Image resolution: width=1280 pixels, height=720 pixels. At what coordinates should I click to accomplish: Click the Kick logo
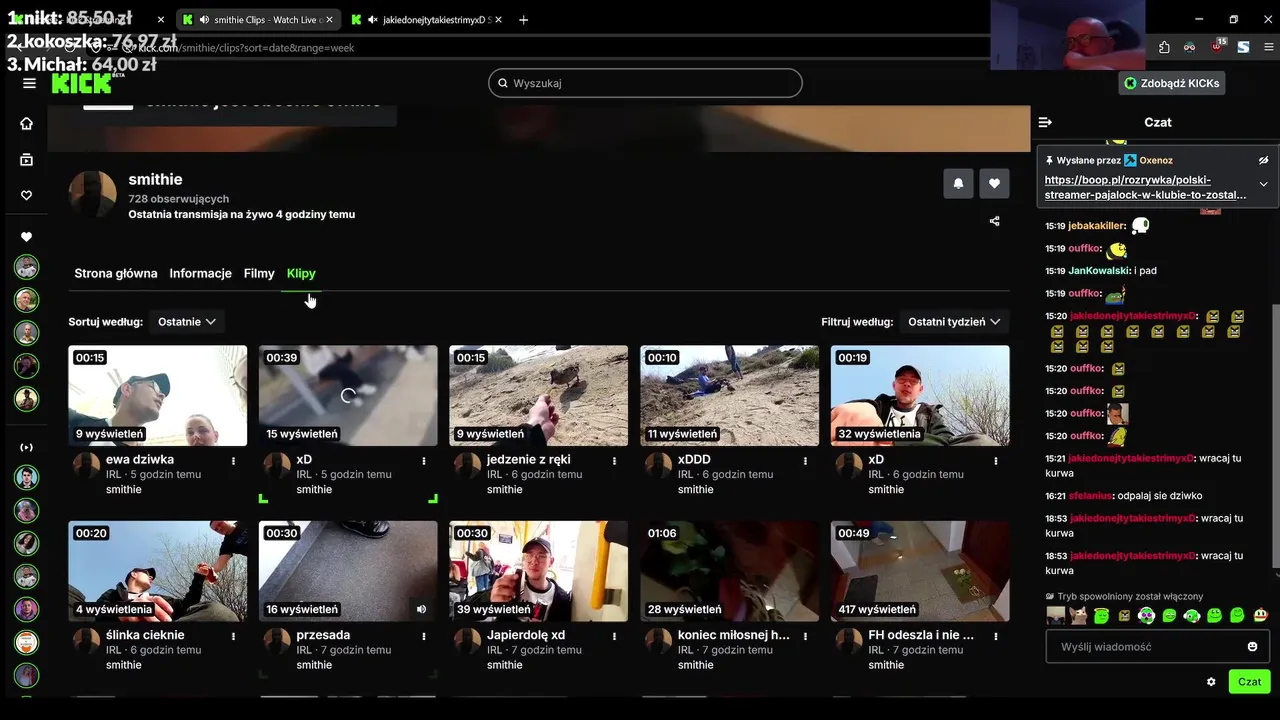pos(82,83)
